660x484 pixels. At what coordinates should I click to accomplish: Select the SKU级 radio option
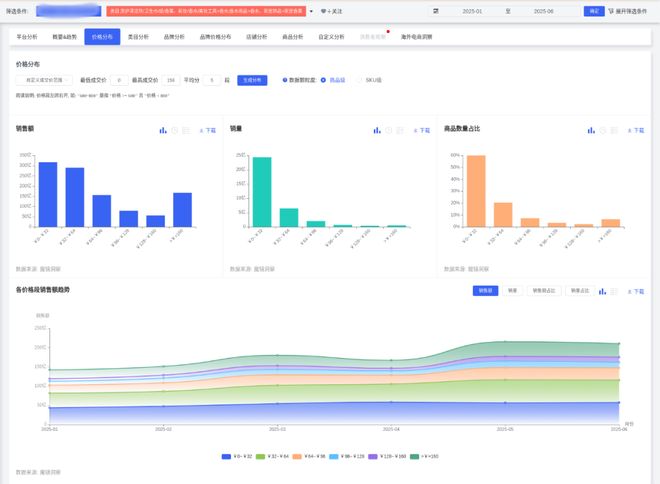[x=360, y=79]
